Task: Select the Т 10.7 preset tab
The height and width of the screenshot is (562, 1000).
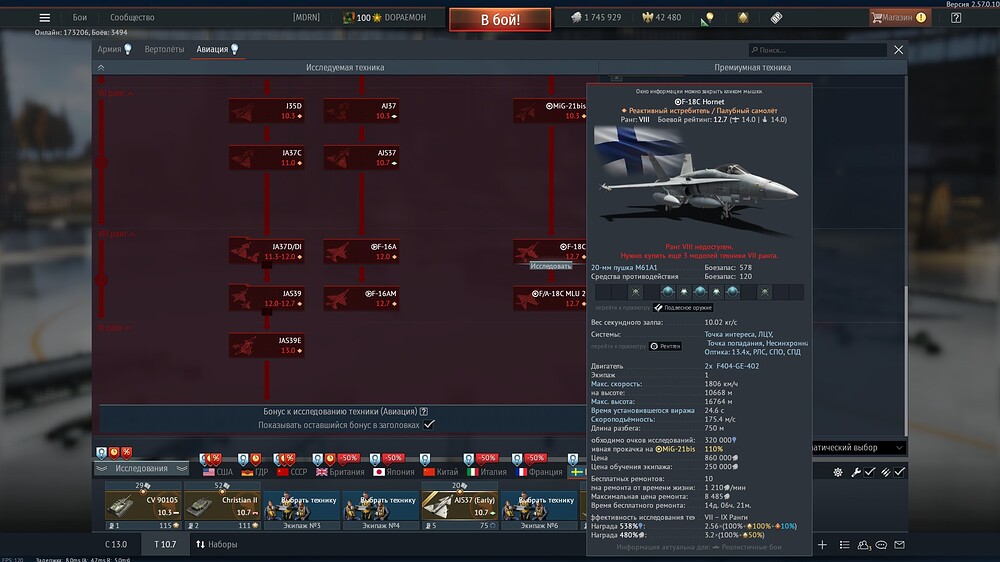Action: coord(165,544)
